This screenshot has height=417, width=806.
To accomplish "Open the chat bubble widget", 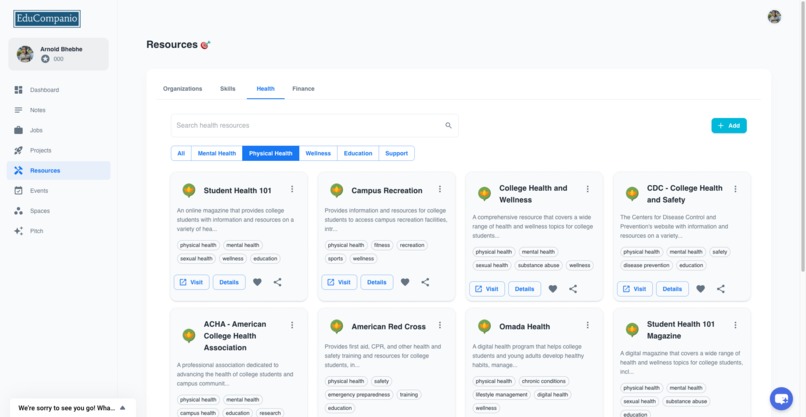I will pyautogui.click(x=781, y=398).
